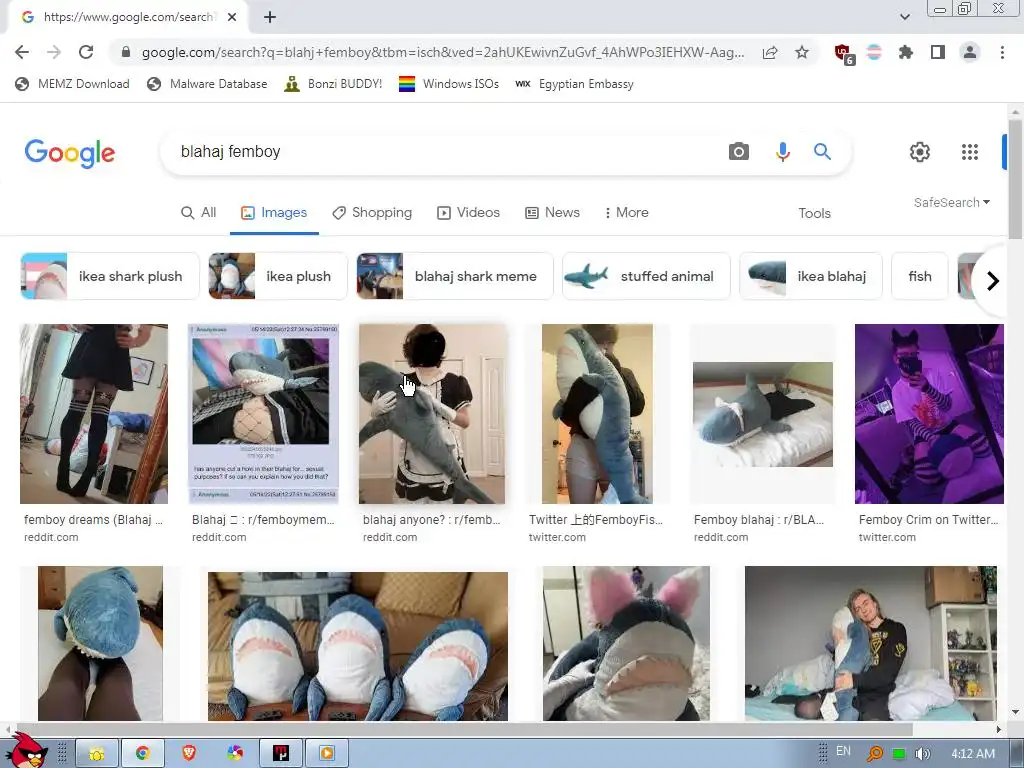Close the Google search tab
The width and height of the screenshot is (1024, 768).
click(x=232, y=17)
